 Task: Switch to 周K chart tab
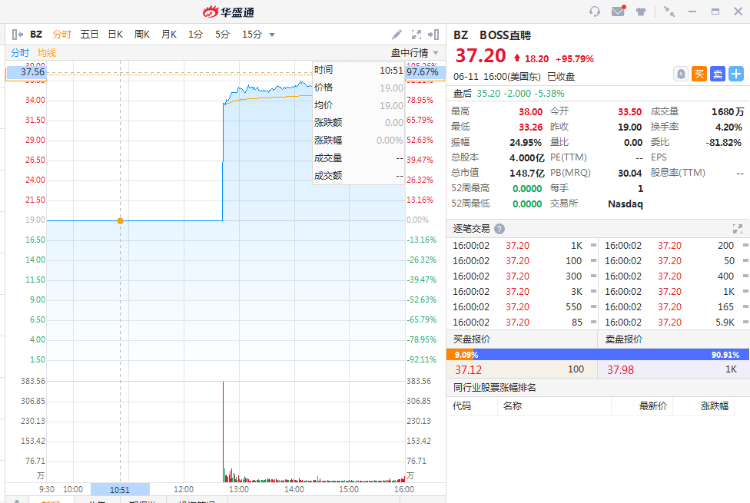tap(142, 34)
